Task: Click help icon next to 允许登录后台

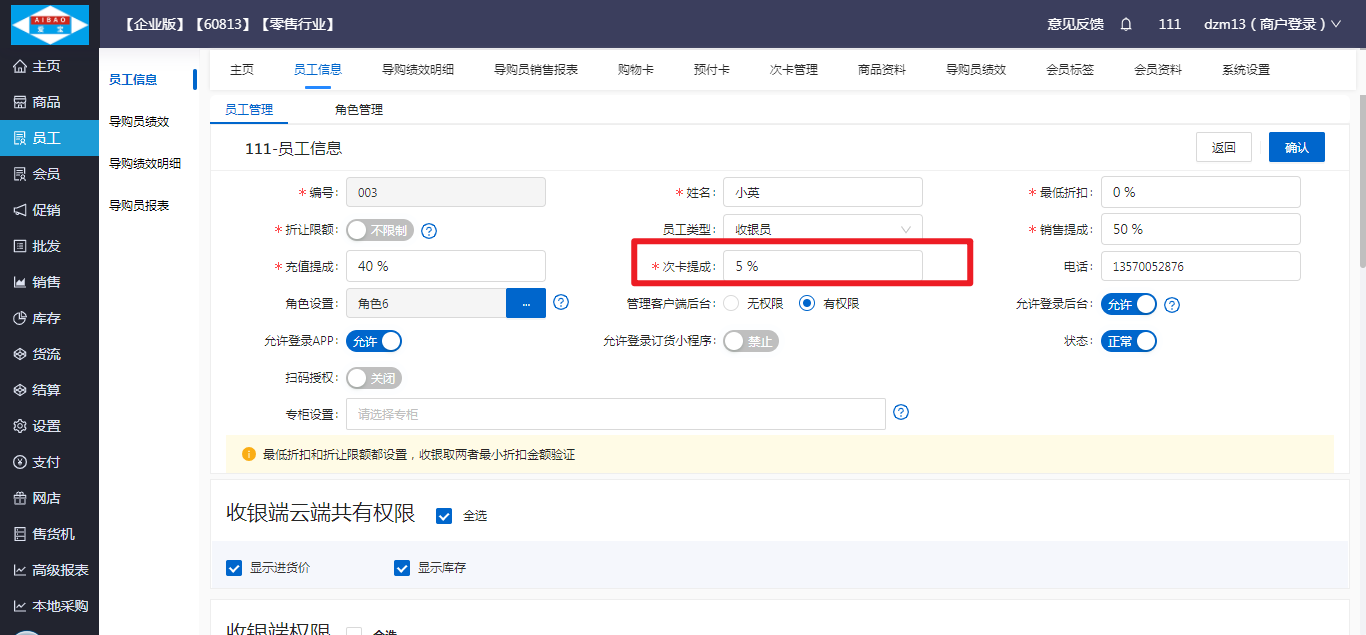Action: pyautogui.click(x=1172, y=305)
